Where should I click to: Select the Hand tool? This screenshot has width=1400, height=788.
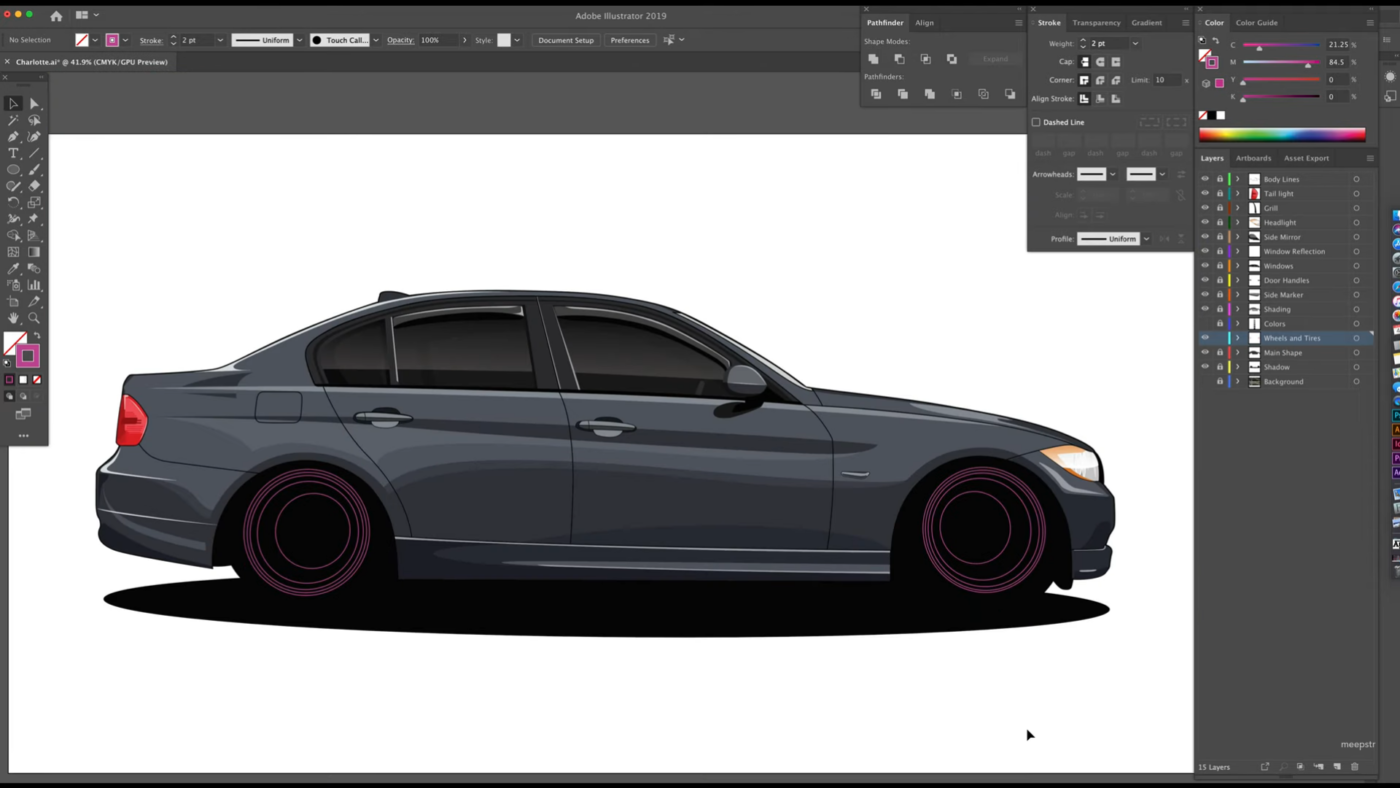point(13,318)
